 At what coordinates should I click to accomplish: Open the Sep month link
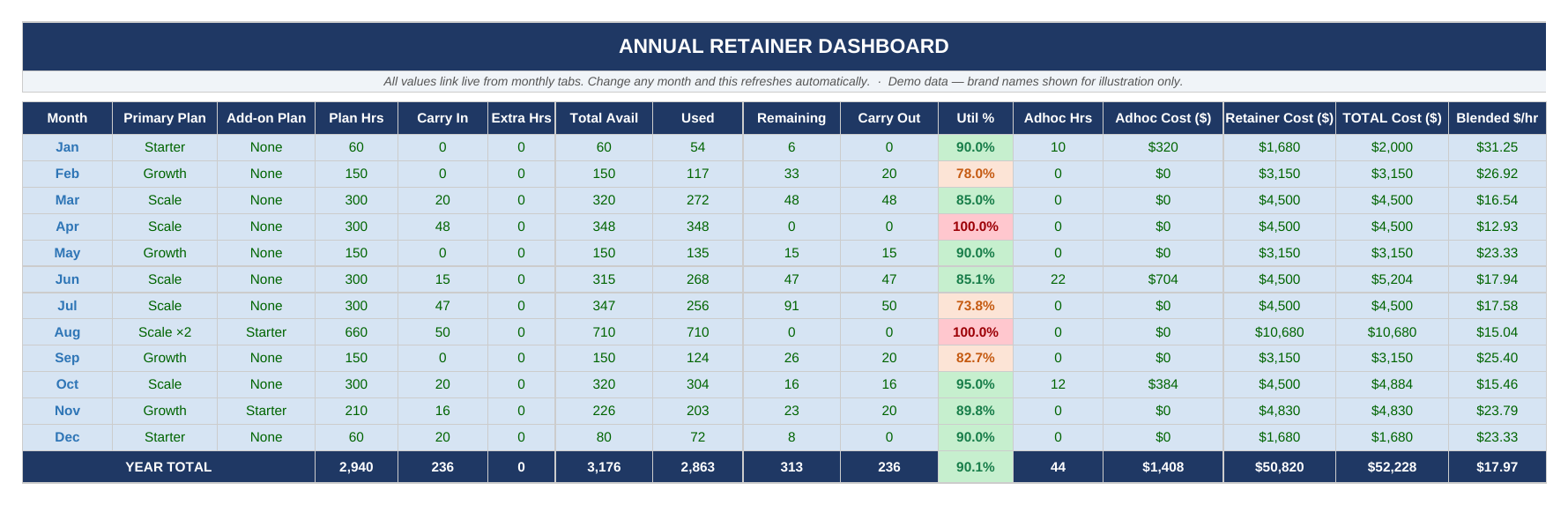pyautogui.click(x=67, y=358)
